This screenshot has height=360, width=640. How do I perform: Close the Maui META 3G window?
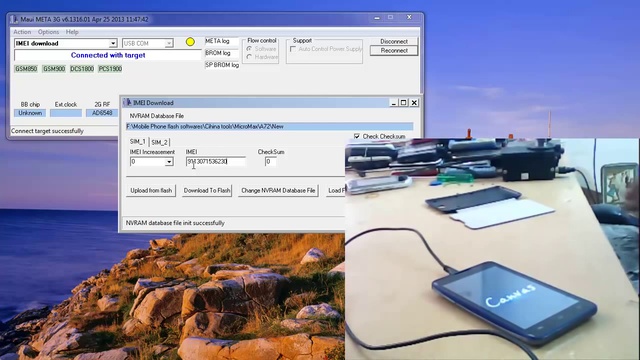point(409,17)
